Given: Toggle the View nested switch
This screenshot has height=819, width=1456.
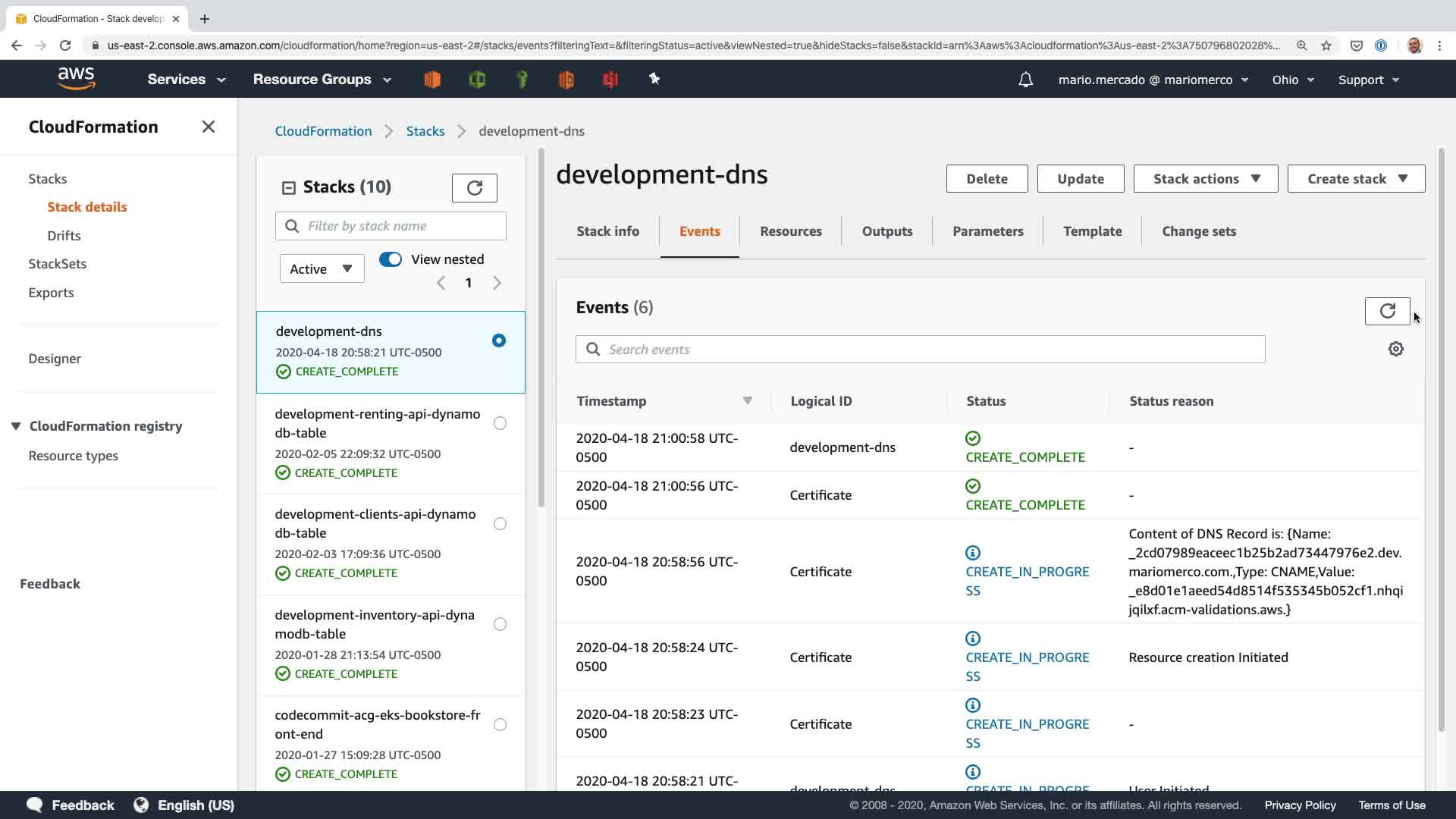Looking at the screenshot, I should (391, 259).
